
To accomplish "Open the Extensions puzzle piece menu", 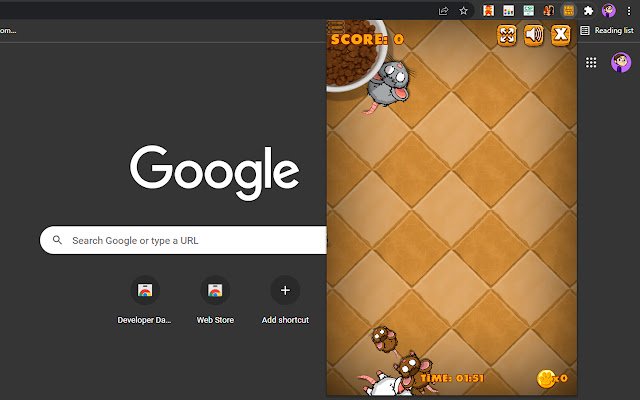I will coord(588,11).
